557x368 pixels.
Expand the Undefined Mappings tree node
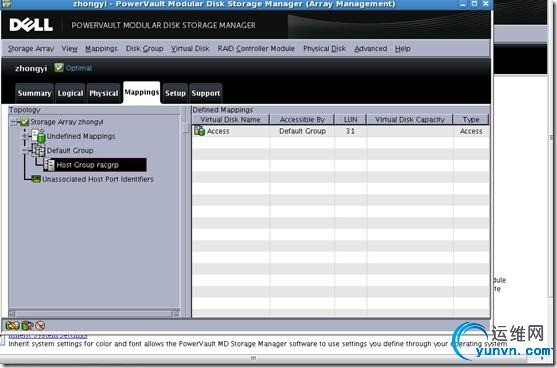25,136
